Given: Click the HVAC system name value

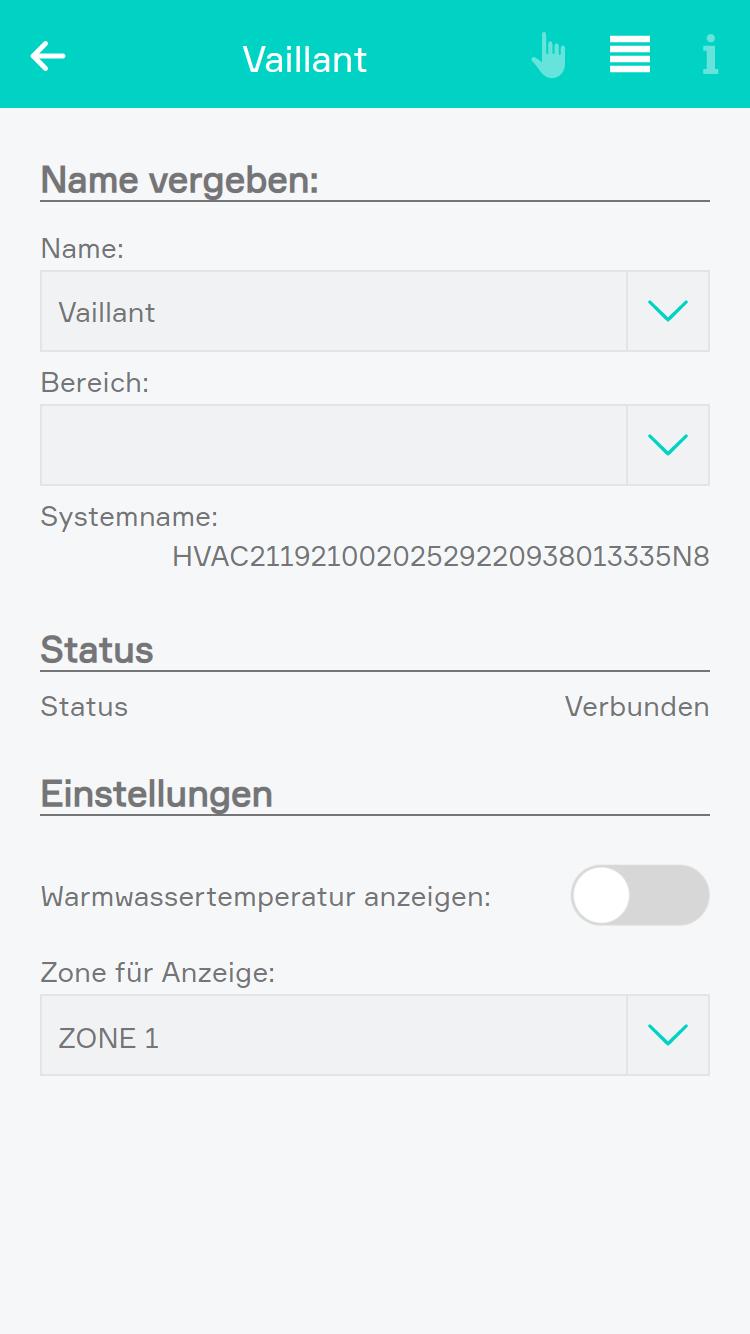Looking at the screenshot, I should [x=440, y=557].
